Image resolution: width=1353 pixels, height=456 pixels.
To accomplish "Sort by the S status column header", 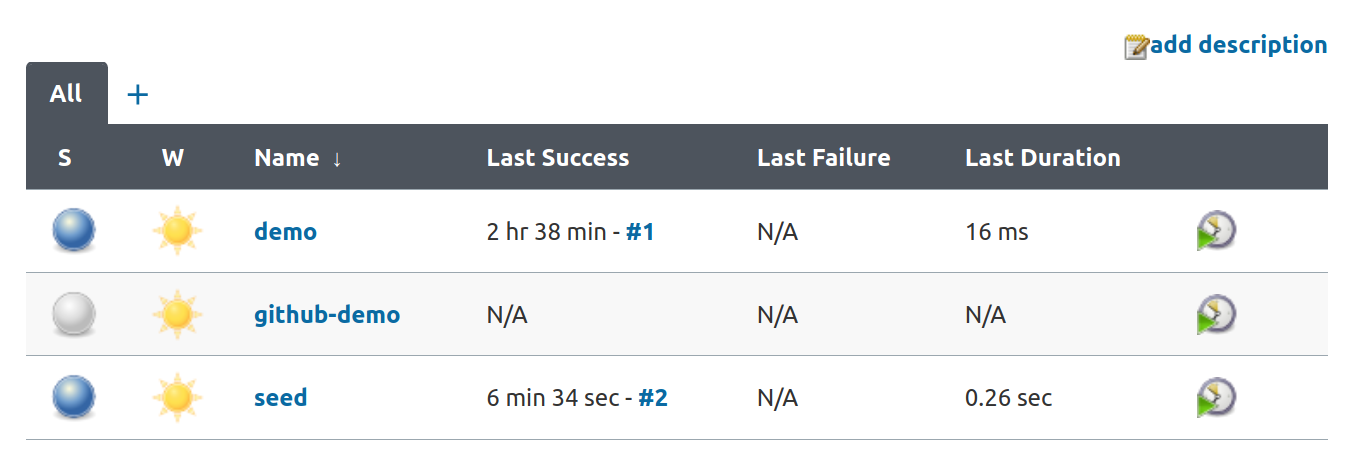I will (65, 158).
